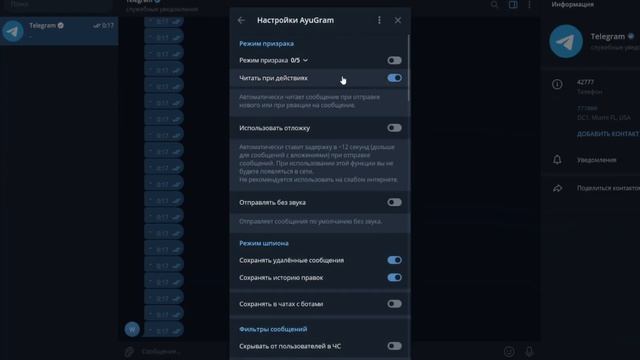Viewport: 640px width, 360px height.
Task: Click the W sender avatar in chat
Action: click(132, 329)
